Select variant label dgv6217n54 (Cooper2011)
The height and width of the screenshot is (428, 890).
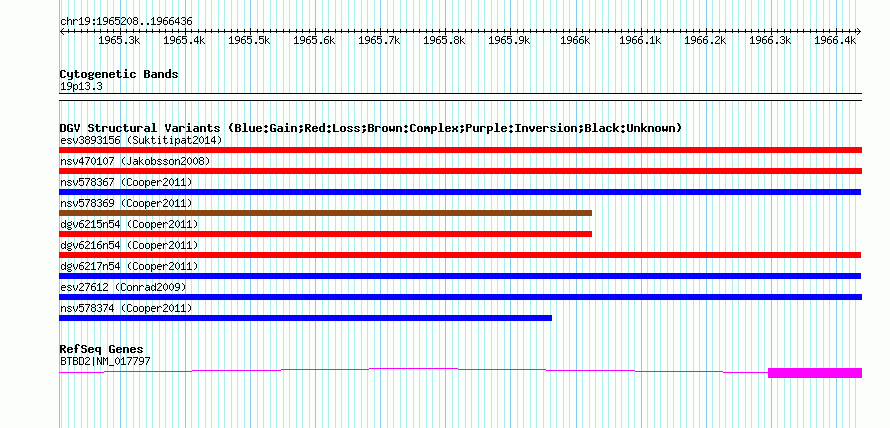tap(129, 266)
